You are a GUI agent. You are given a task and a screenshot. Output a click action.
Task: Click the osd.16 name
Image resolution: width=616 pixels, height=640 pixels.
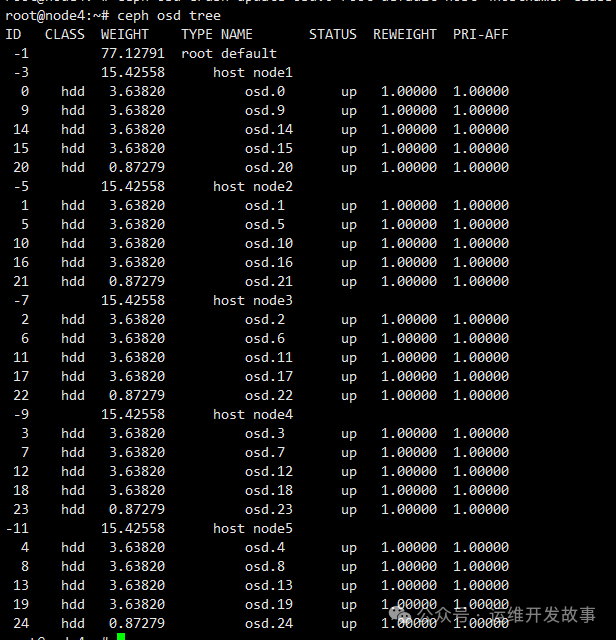pos(269,262)
